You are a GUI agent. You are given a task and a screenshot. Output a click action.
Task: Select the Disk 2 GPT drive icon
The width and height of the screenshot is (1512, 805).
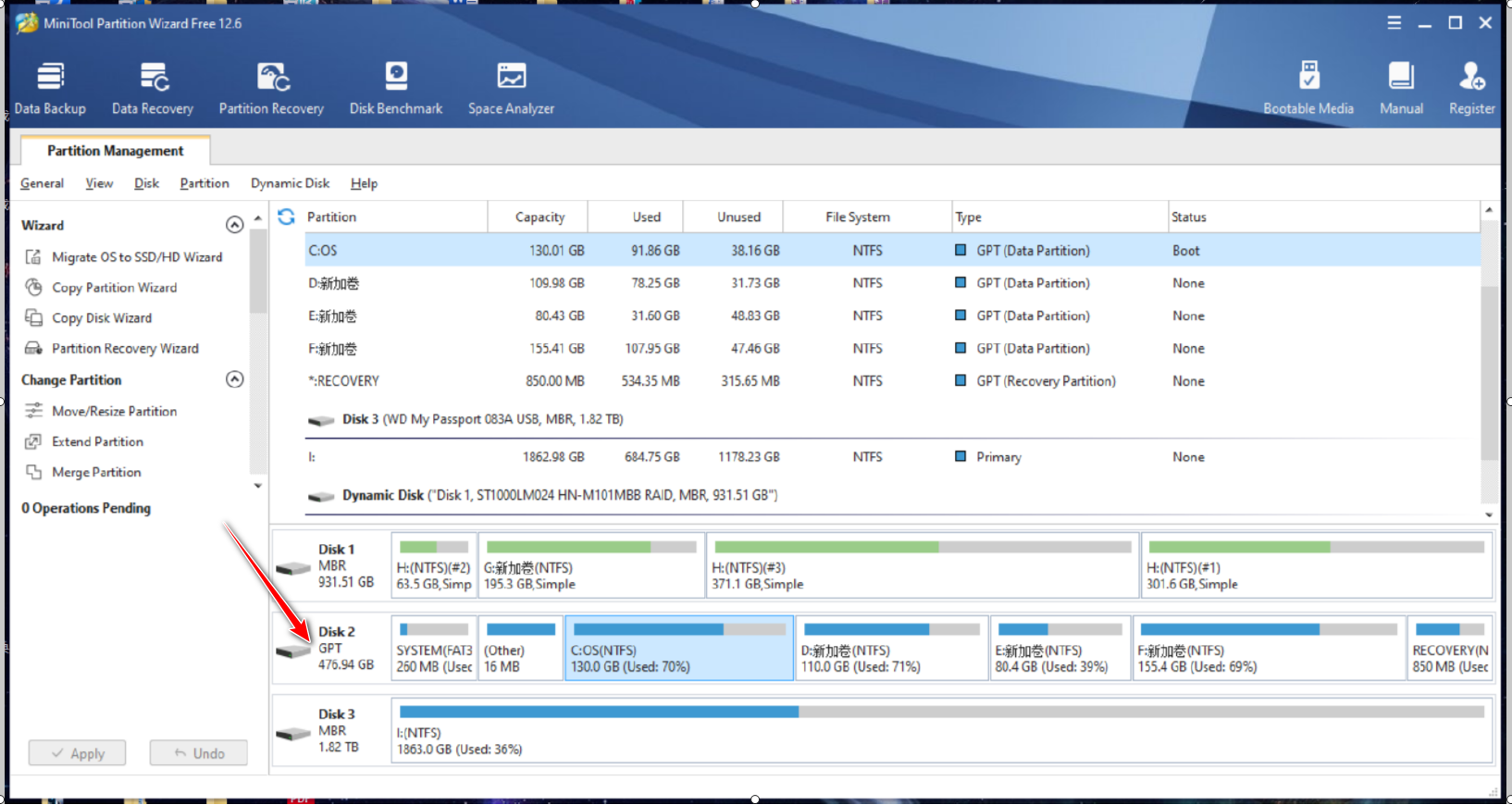point(293,650)
